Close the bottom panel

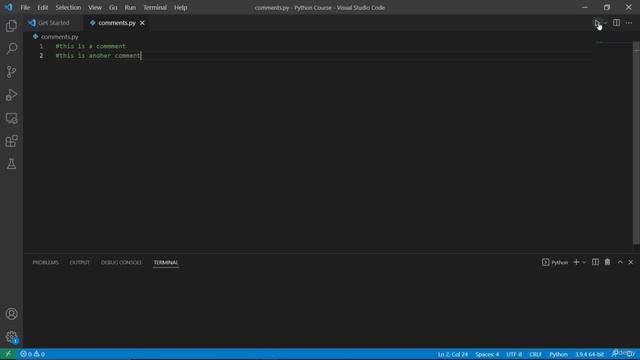pyautogui.click(x=631, y=262)
